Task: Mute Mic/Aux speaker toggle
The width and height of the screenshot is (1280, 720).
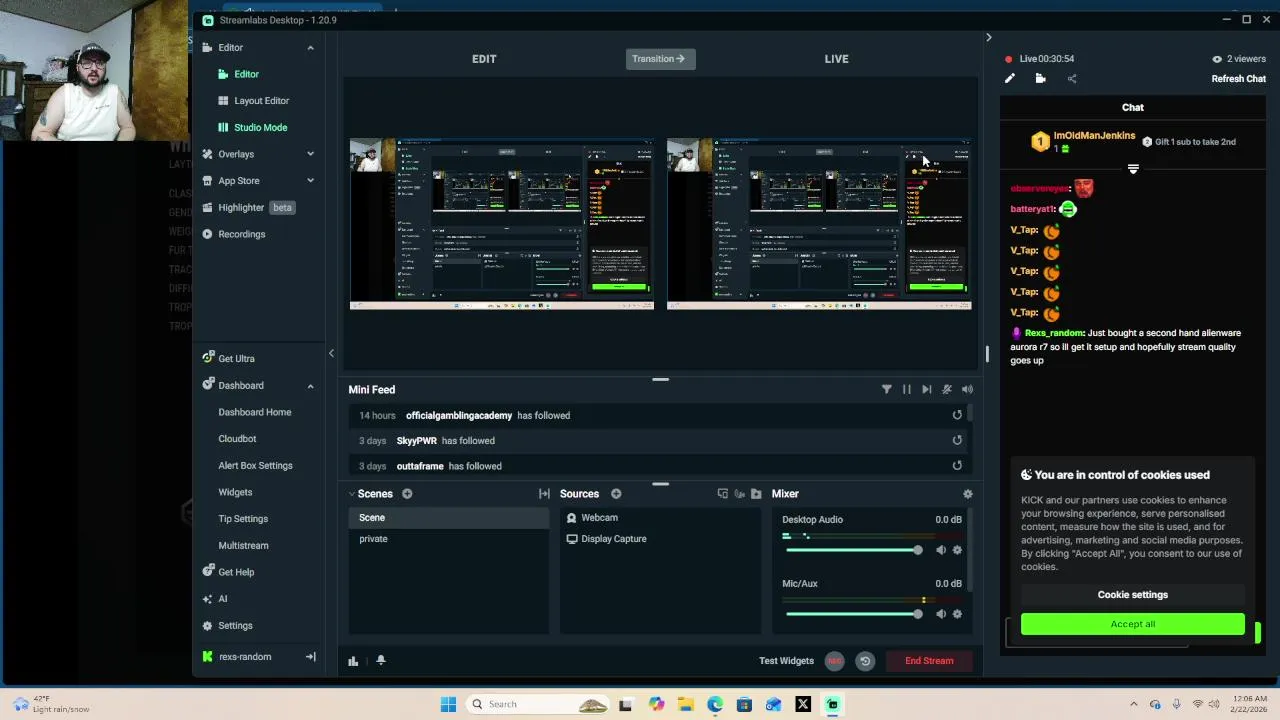Action: pyautogui.click(x=941, y=614)
